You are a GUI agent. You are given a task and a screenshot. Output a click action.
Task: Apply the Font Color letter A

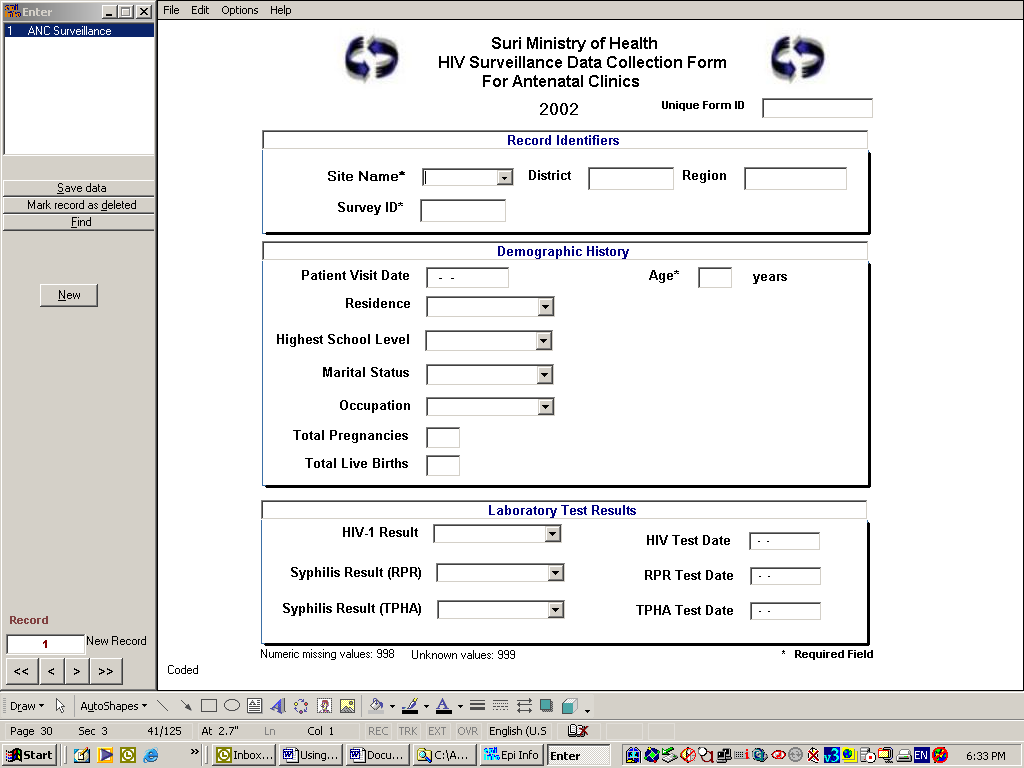tap(443, 705)
